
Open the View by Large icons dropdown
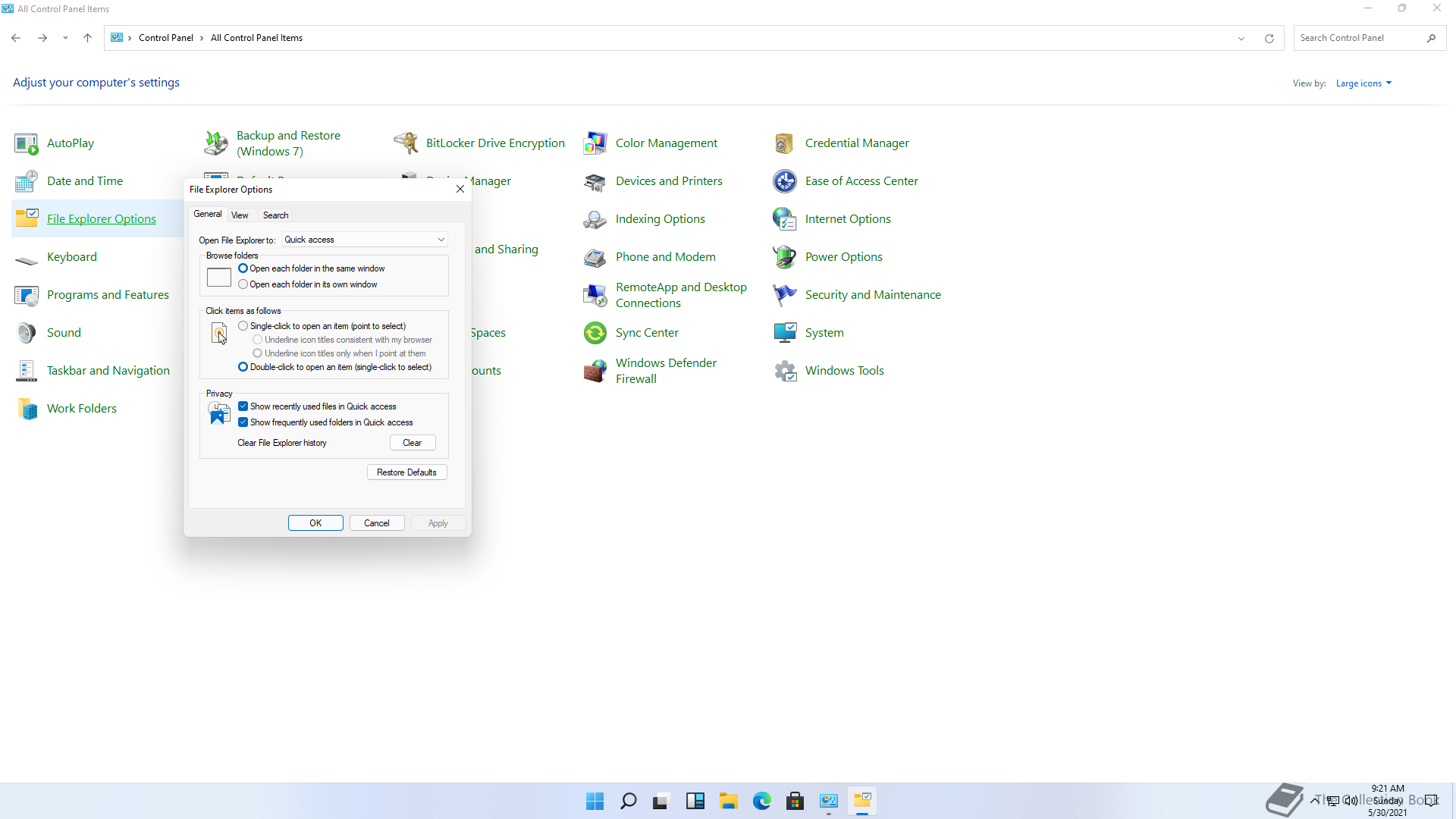tap(1363, 83)
